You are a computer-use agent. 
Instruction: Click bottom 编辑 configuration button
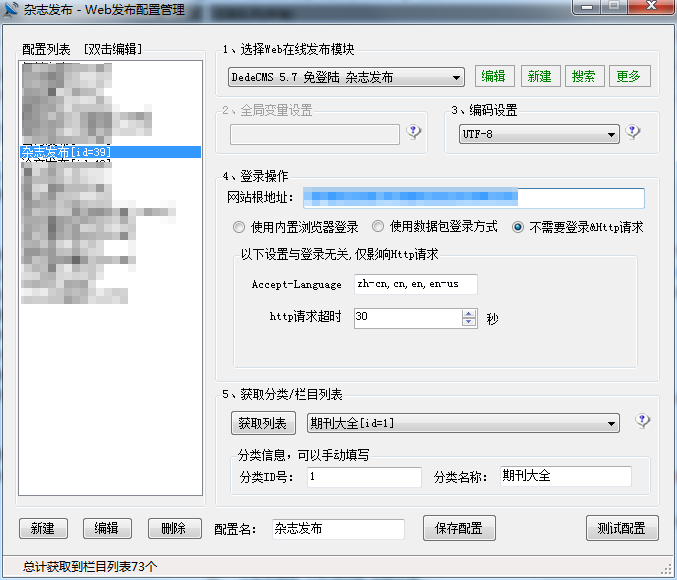107,529
